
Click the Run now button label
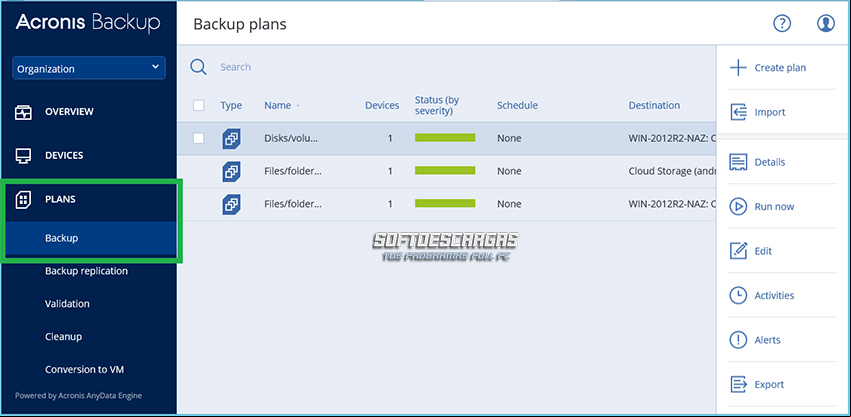tap(774, 206)
